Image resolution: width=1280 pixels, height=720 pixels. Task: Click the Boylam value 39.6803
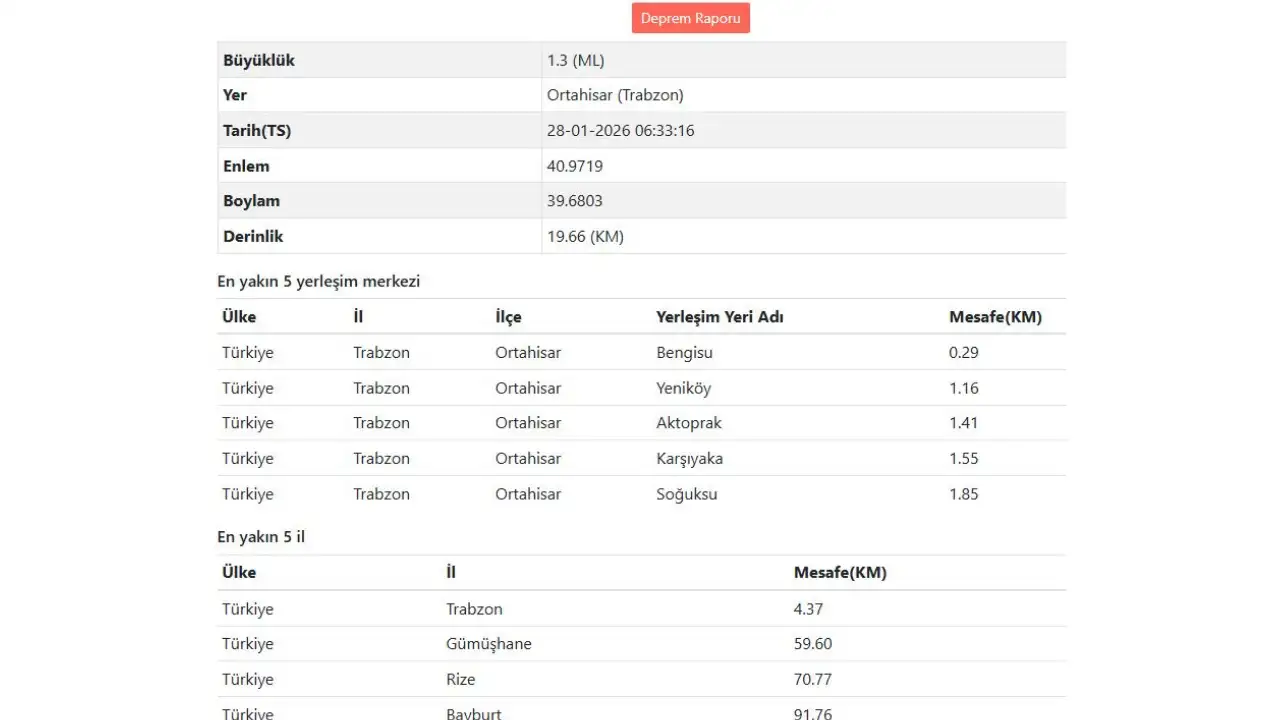pos(574,201)
